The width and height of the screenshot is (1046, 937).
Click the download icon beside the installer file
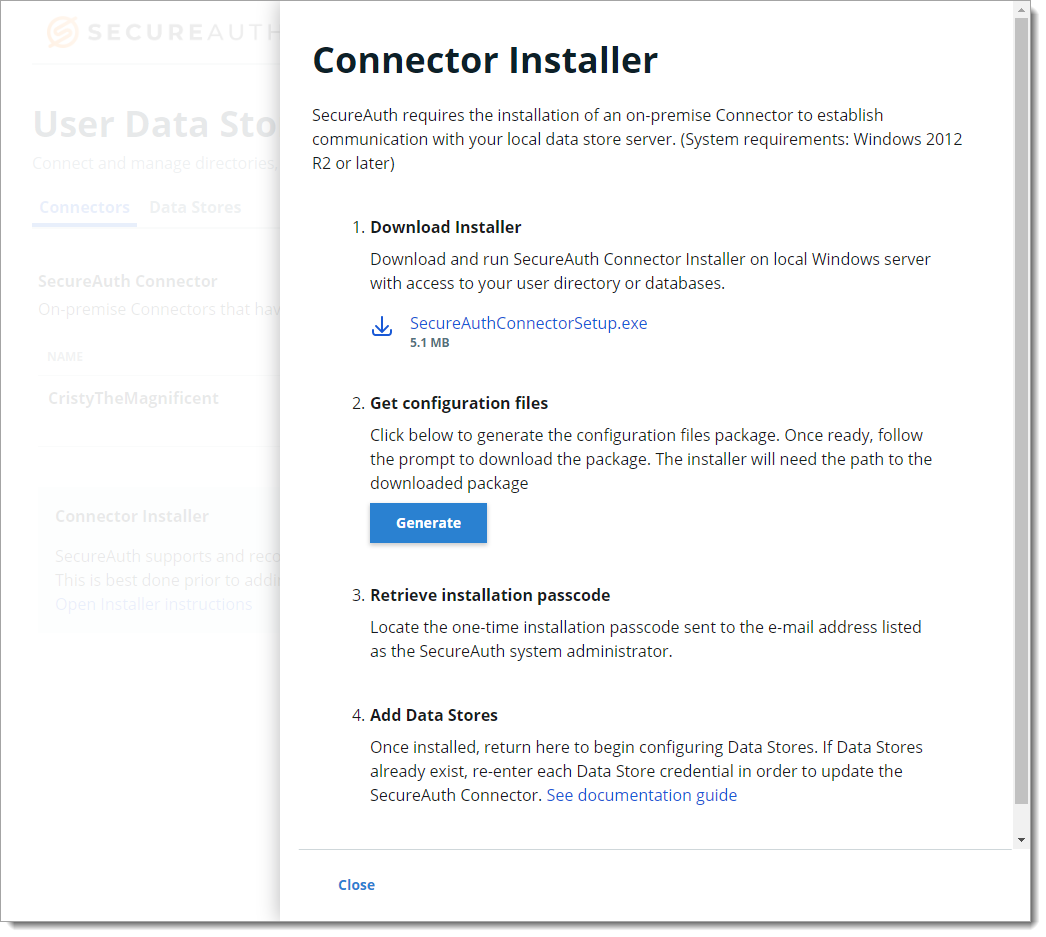[382, 327]
